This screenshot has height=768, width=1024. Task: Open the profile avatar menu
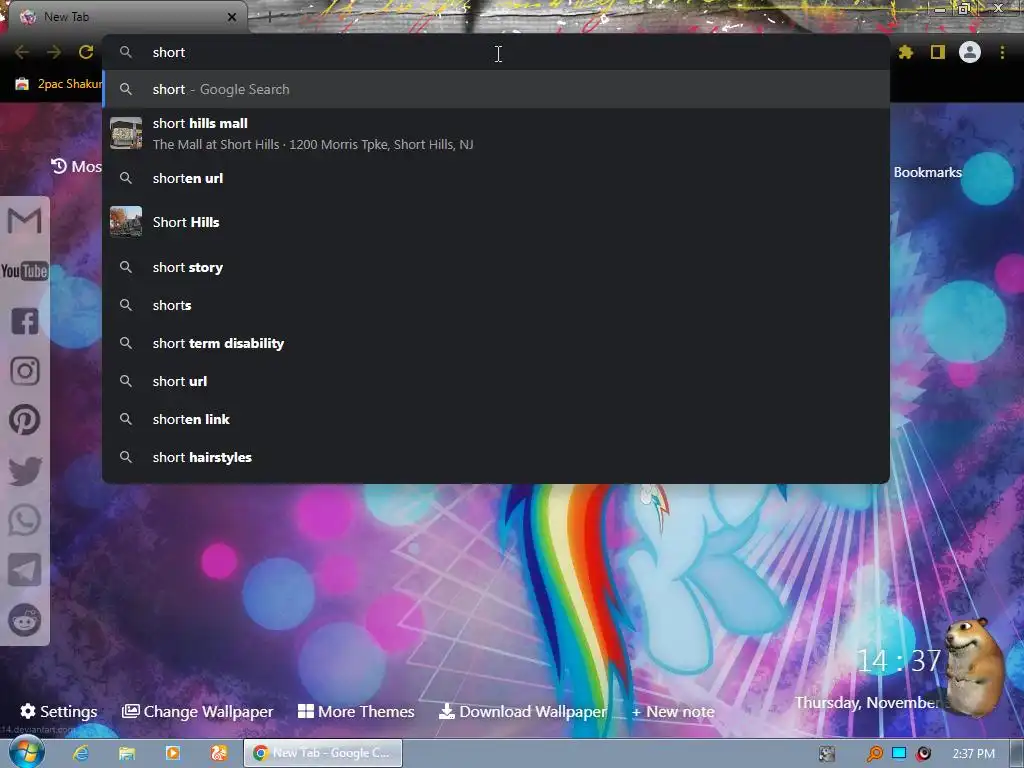970,52
